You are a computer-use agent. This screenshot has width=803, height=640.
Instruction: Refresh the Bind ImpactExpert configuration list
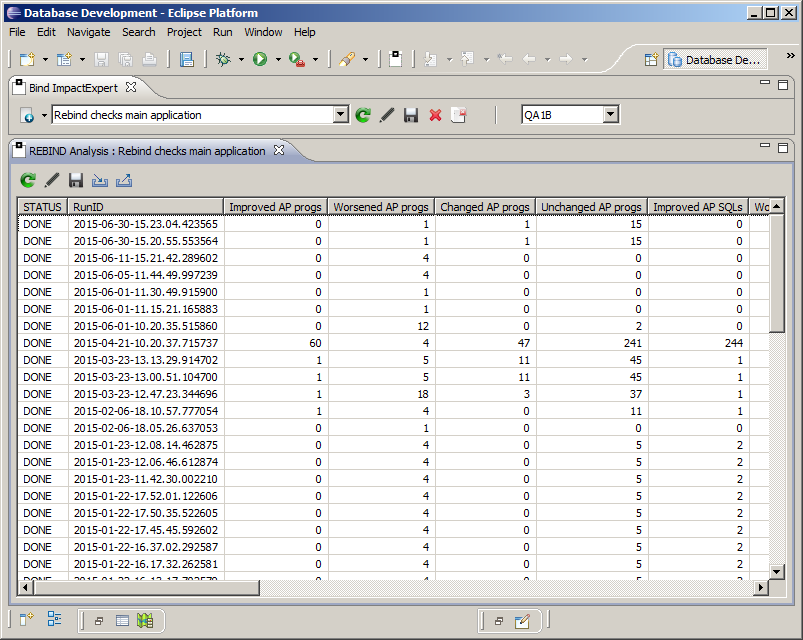pyautogui.click(x=364, y=115)
